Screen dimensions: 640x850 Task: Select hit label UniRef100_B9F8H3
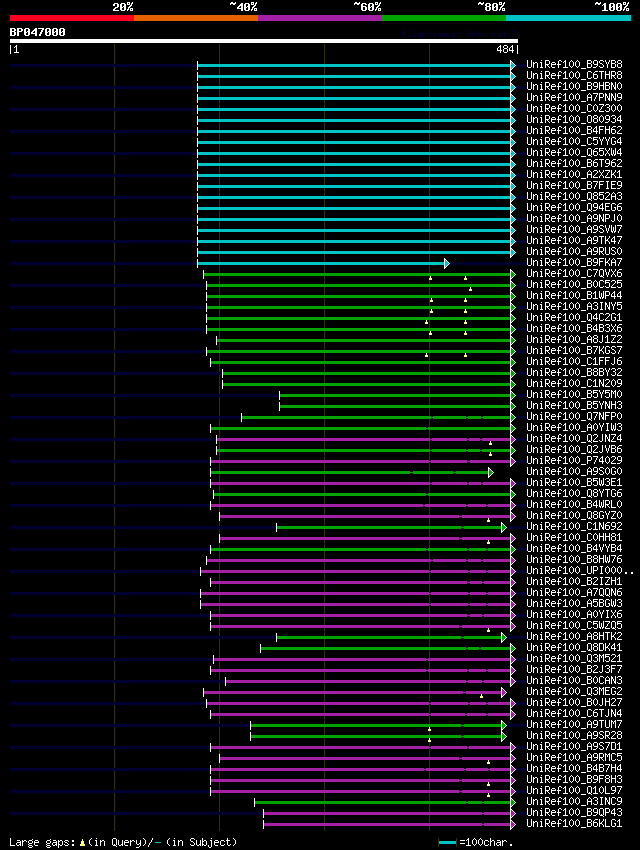coord(574,779)
